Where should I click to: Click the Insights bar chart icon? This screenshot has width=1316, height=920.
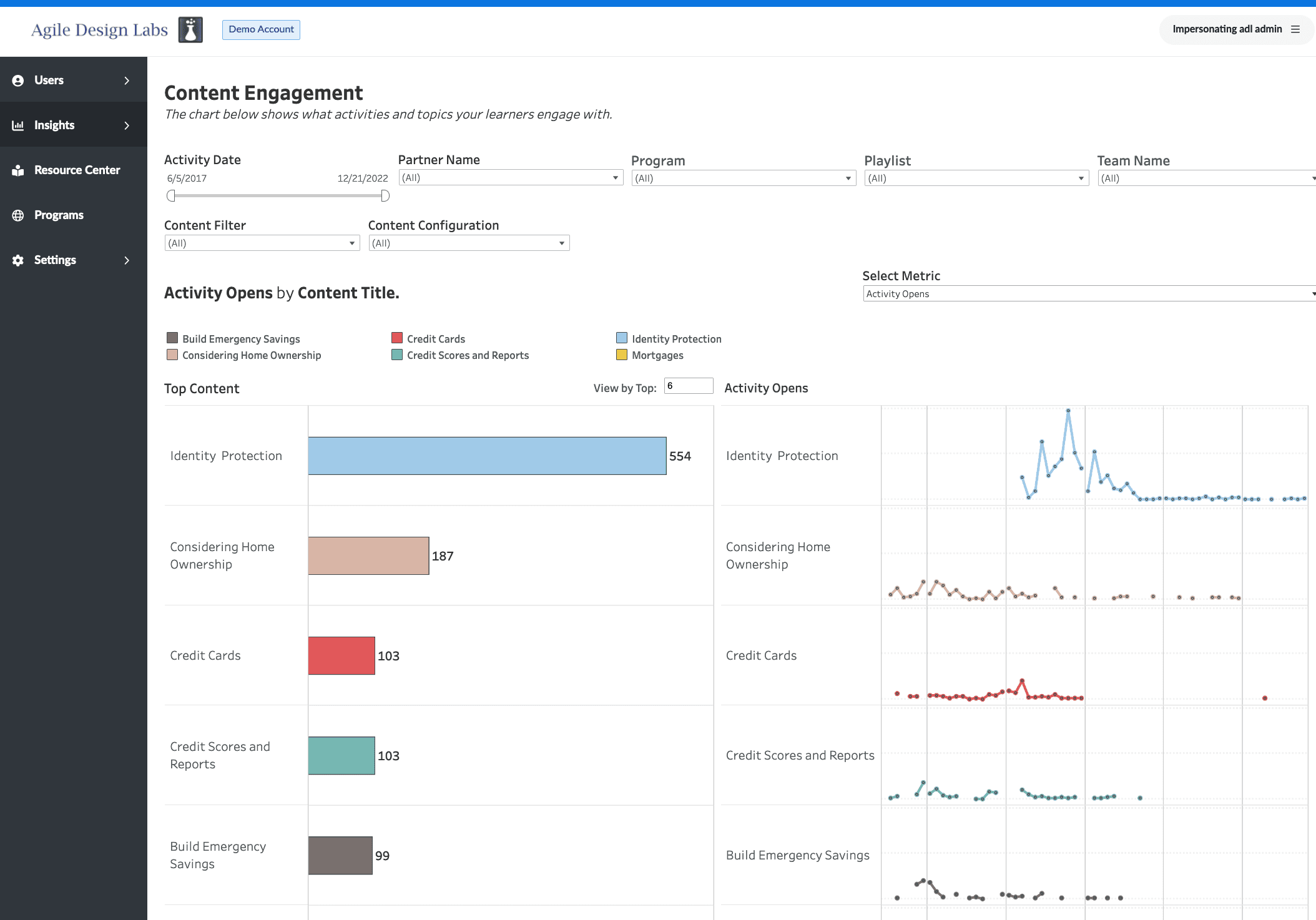pyautogui.click(x=18, y=125)
